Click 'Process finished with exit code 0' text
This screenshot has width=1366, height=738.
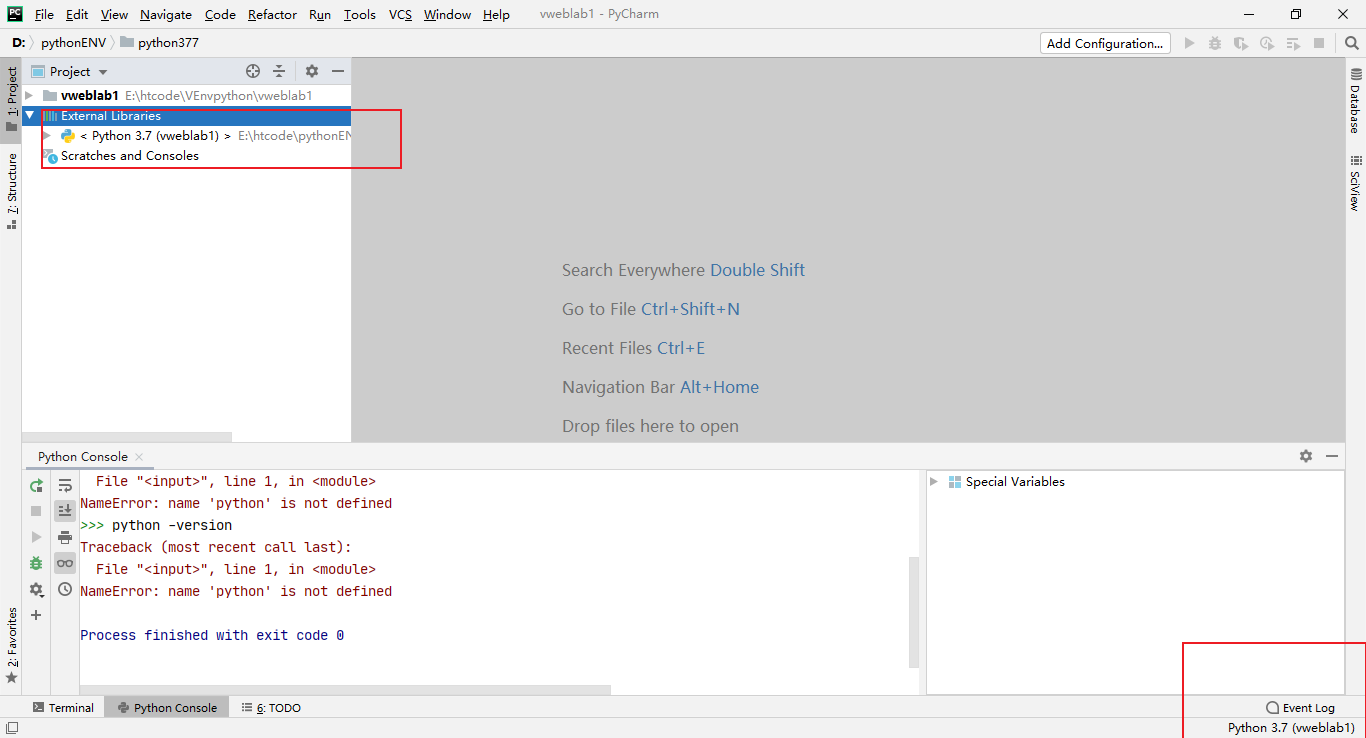(212, 635)
